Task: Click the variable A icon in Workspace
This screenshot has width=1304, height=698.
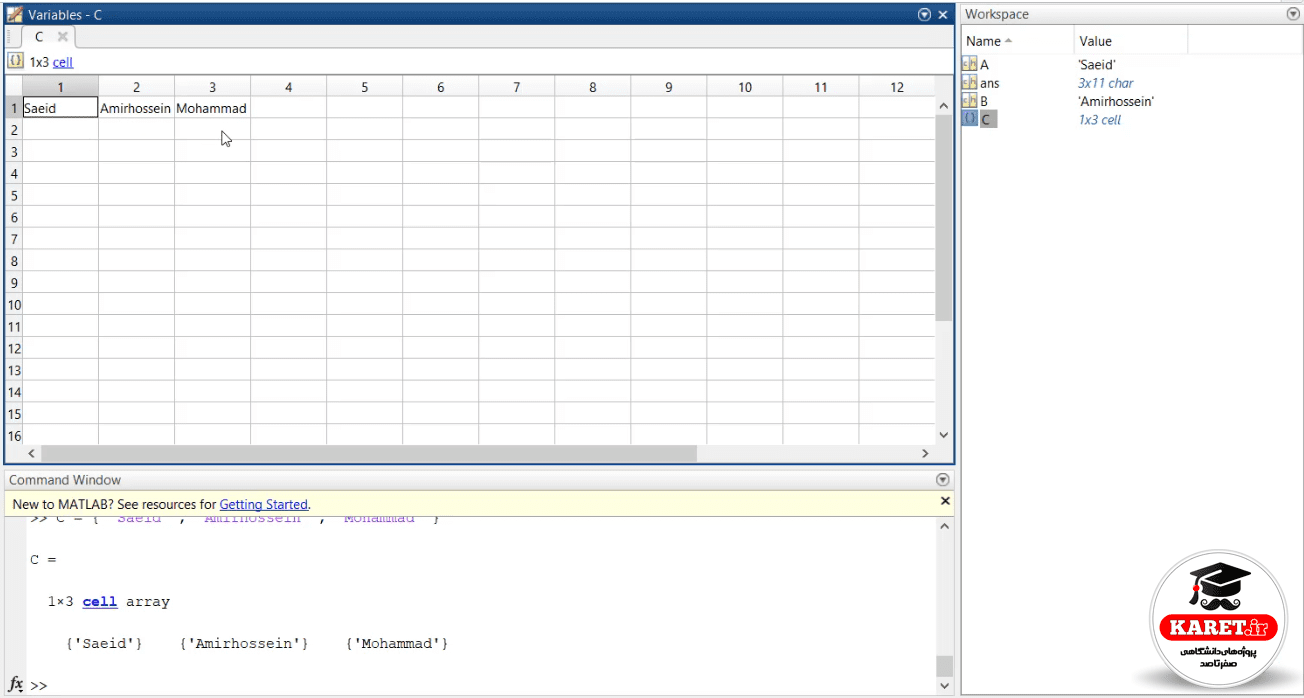Action: coord(969,64)
